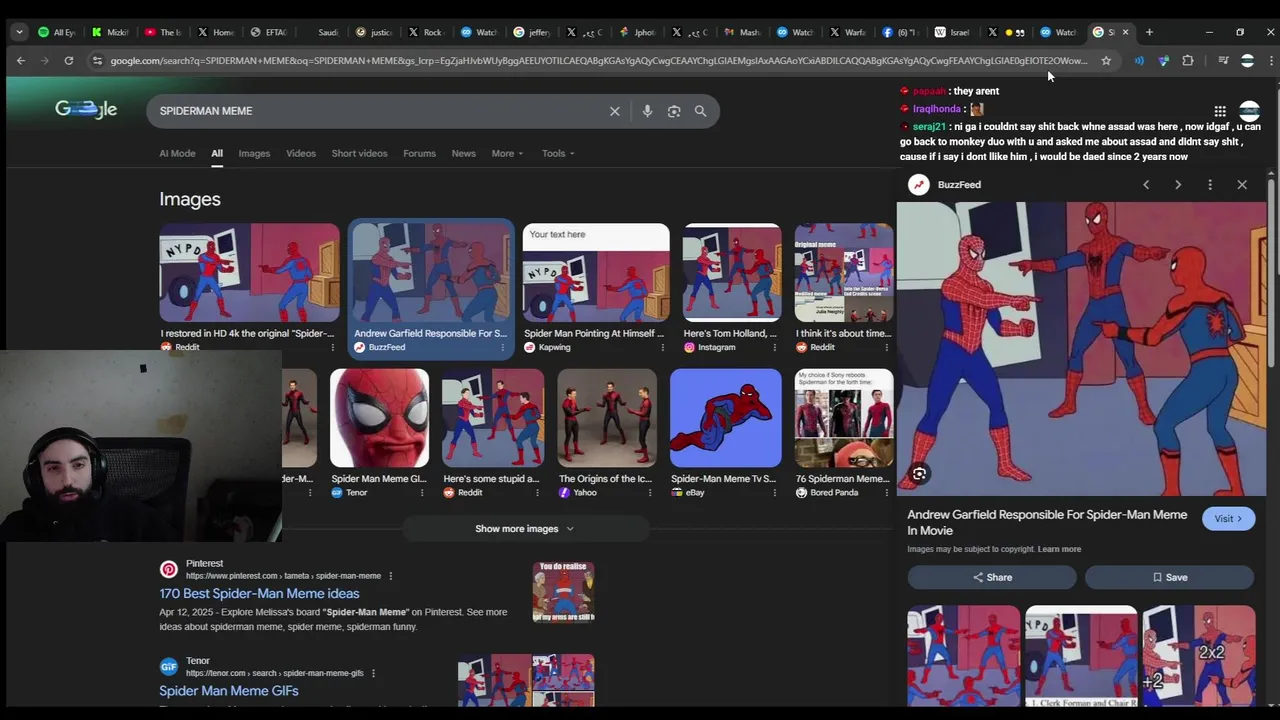The height and width of the screenshot is (720, 1280).
Task: Open the Kapwing Spider Man Pointing thumbnail
Action: (x=596, y=274)
